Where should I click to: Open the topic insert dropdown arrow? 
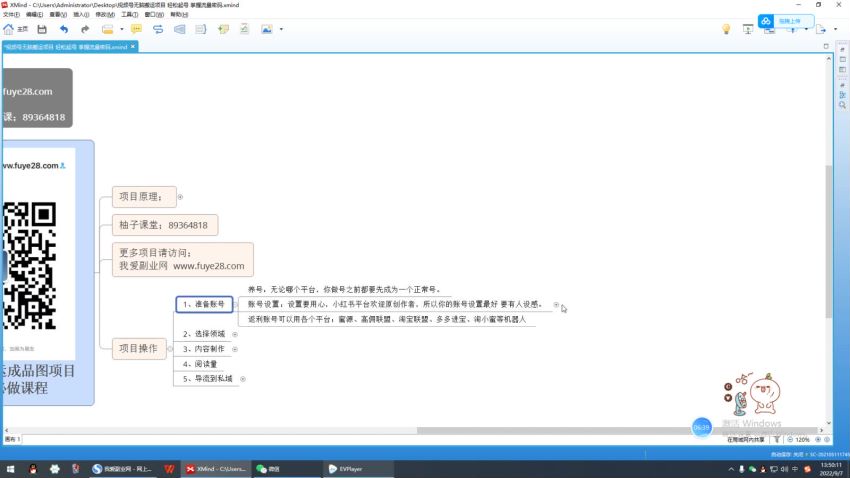point(121,29)
